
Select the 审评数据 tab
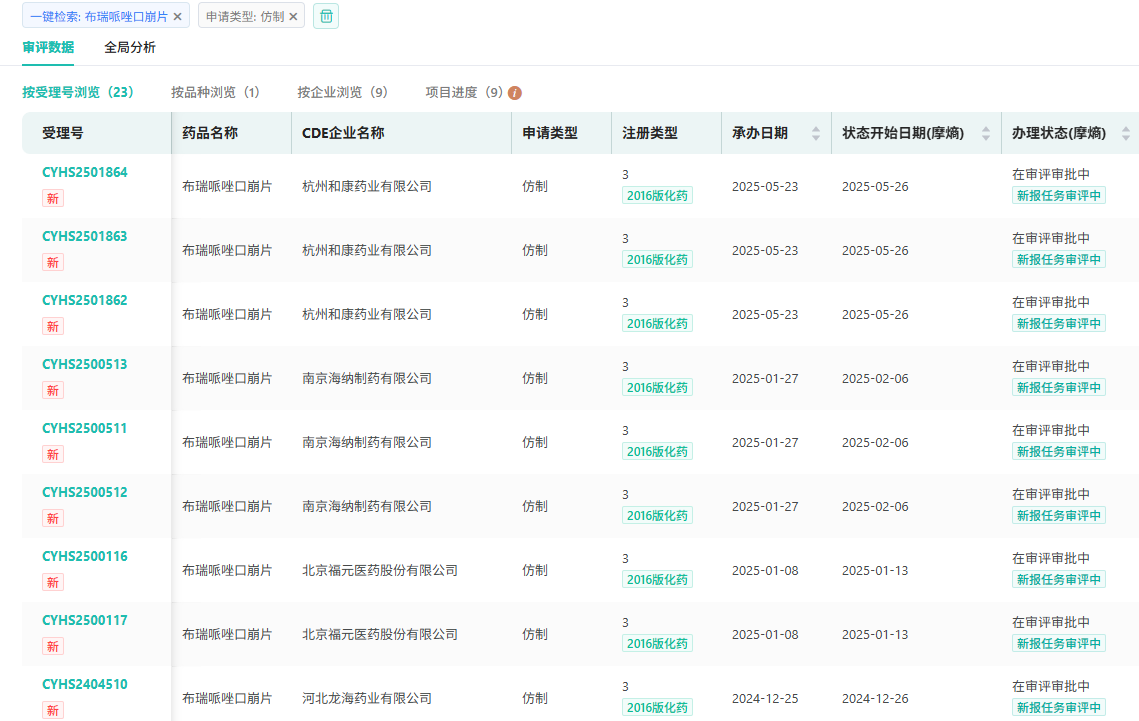point(48,47)
